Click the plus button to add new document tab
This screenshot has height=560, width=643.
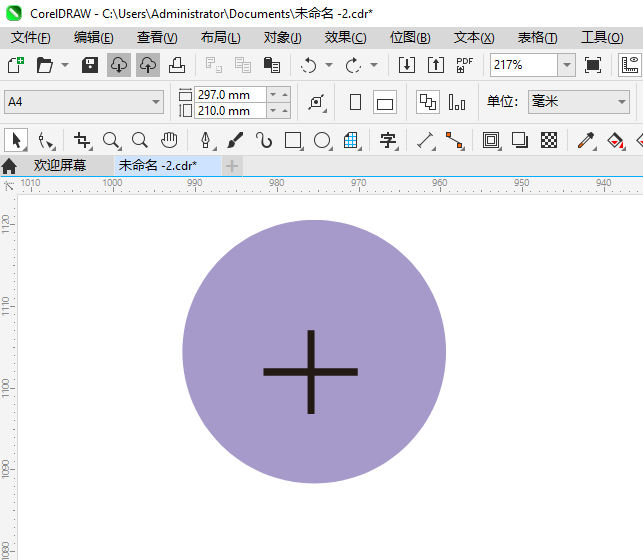(232, 165)
